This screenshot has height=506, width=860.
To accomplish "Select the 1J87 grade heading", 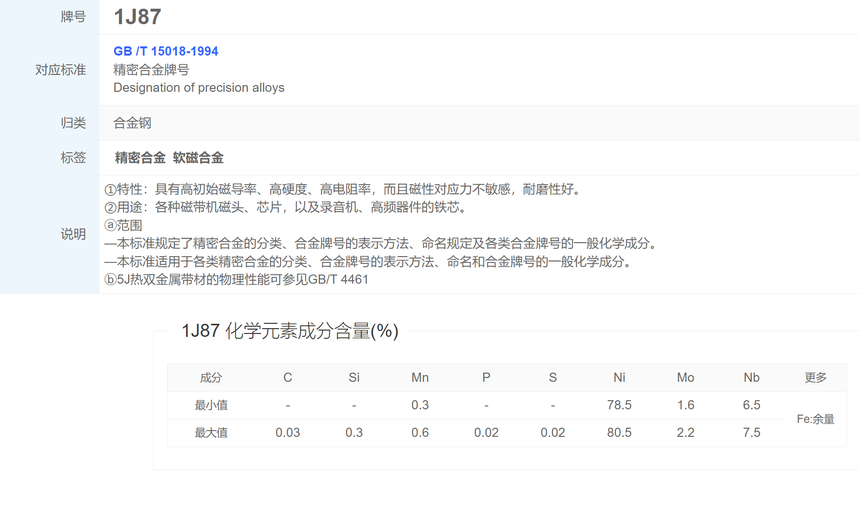I will (137, 17).
